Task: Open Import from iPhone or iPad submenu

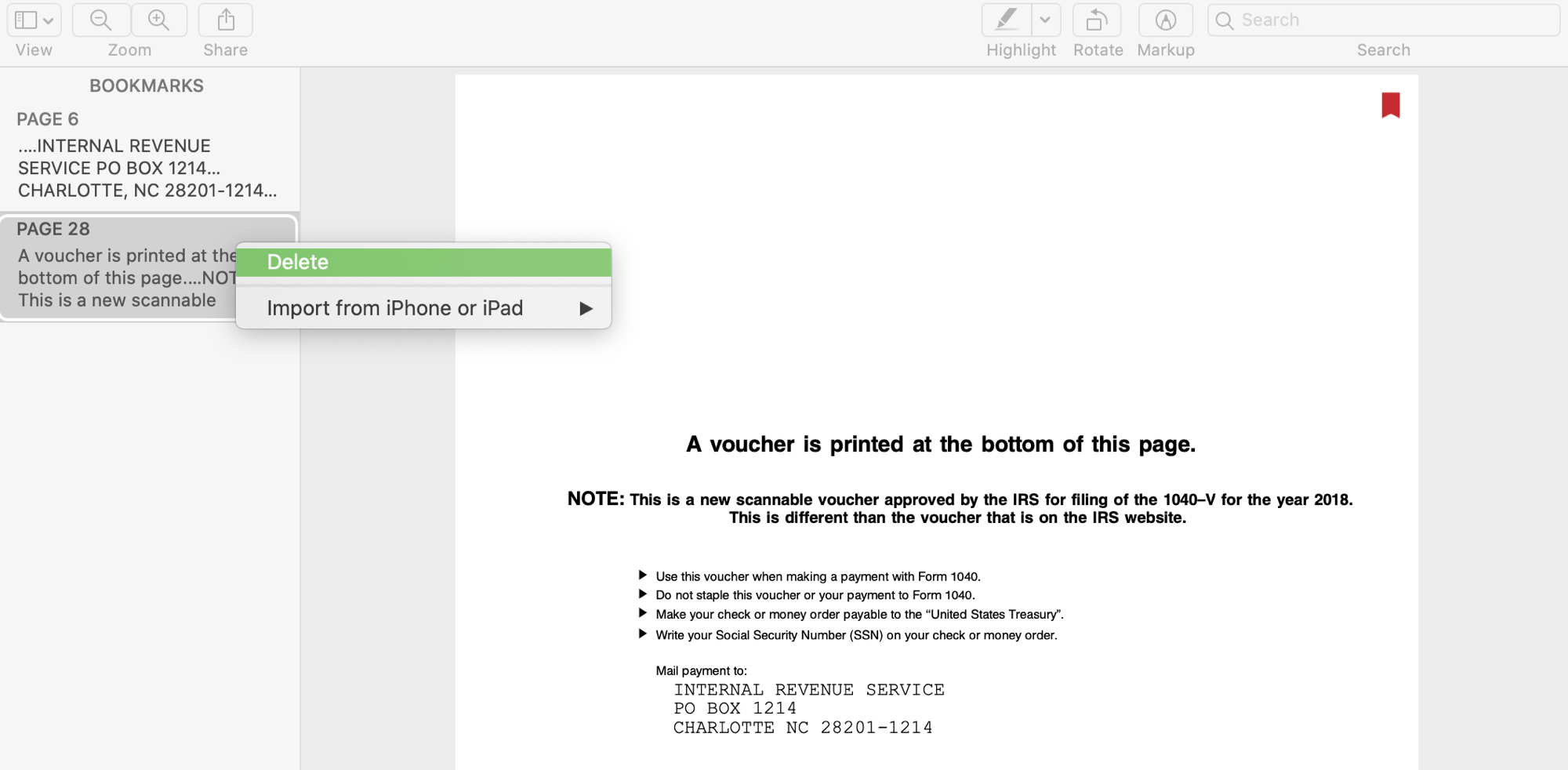Action: pyautogui.click(x=423, y=308)
